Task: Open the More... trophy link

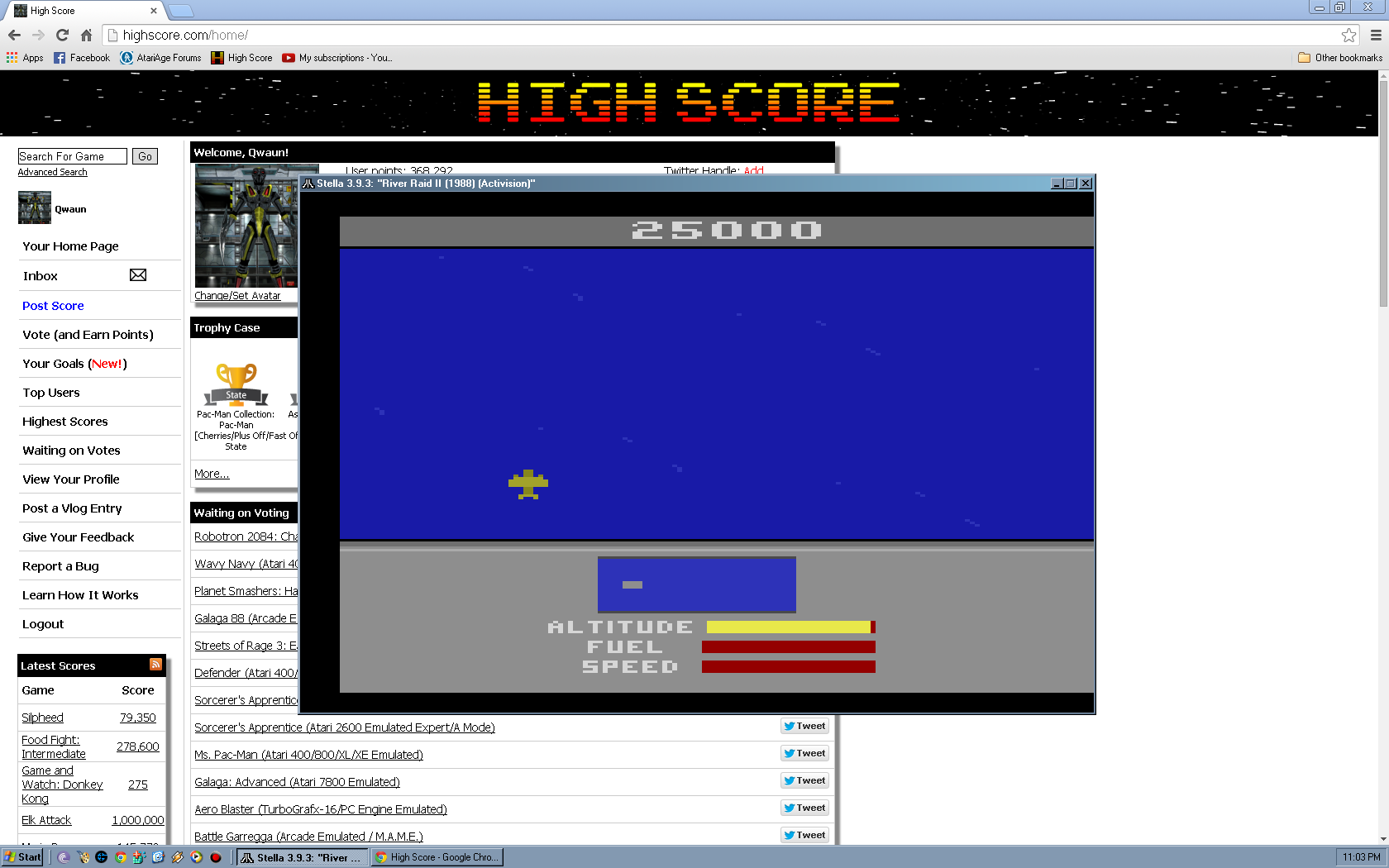Action: 212,474
